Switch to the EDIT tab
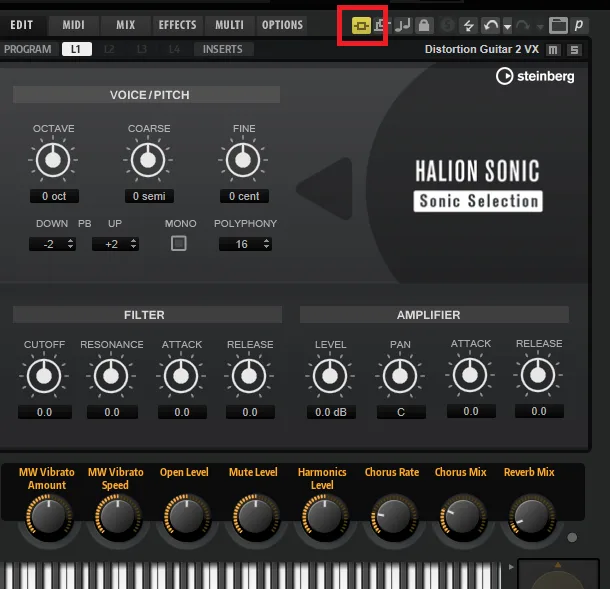 22,25
